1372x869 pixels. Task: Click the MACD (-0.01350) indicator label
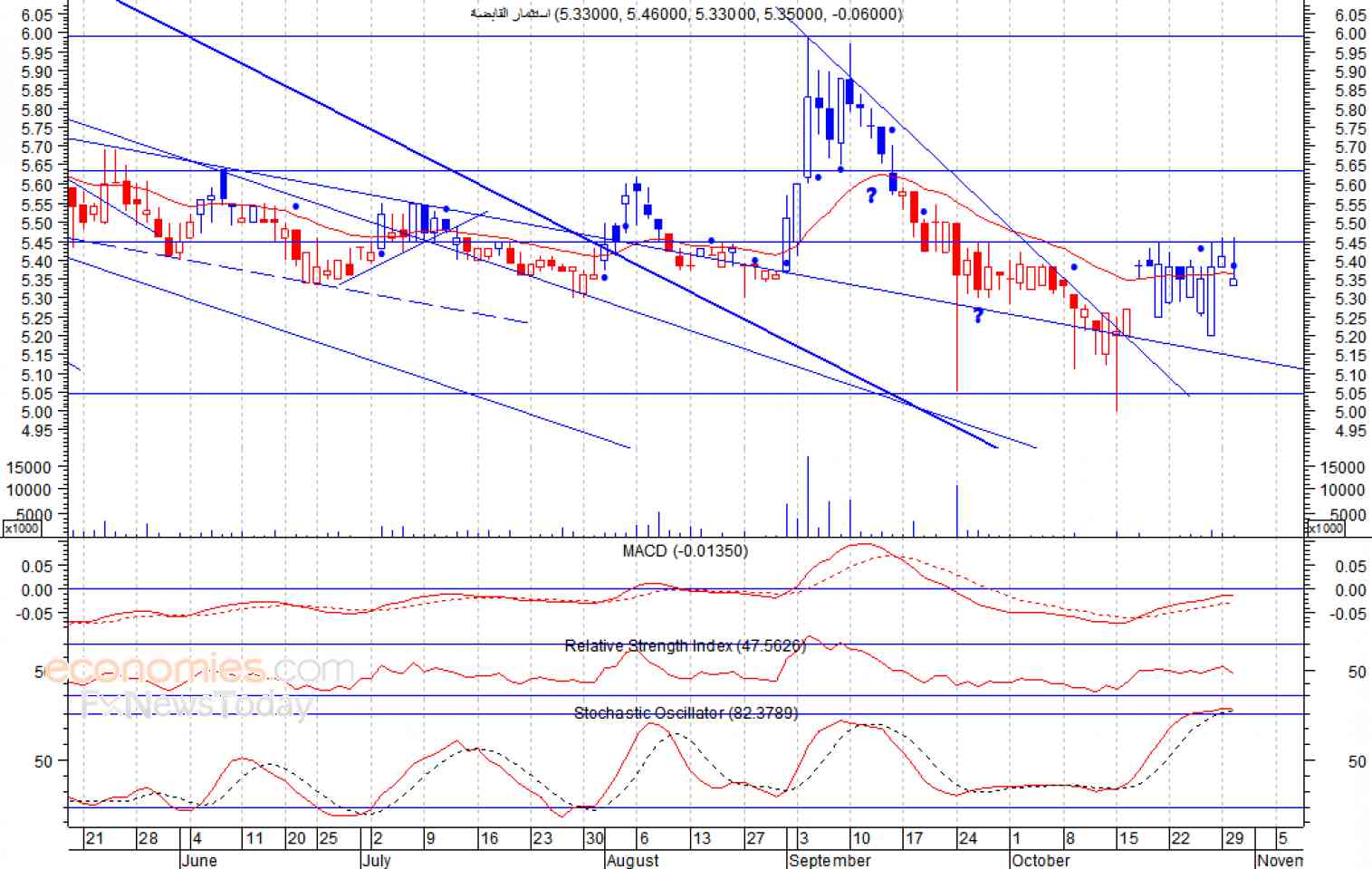(x=685, y=550)
